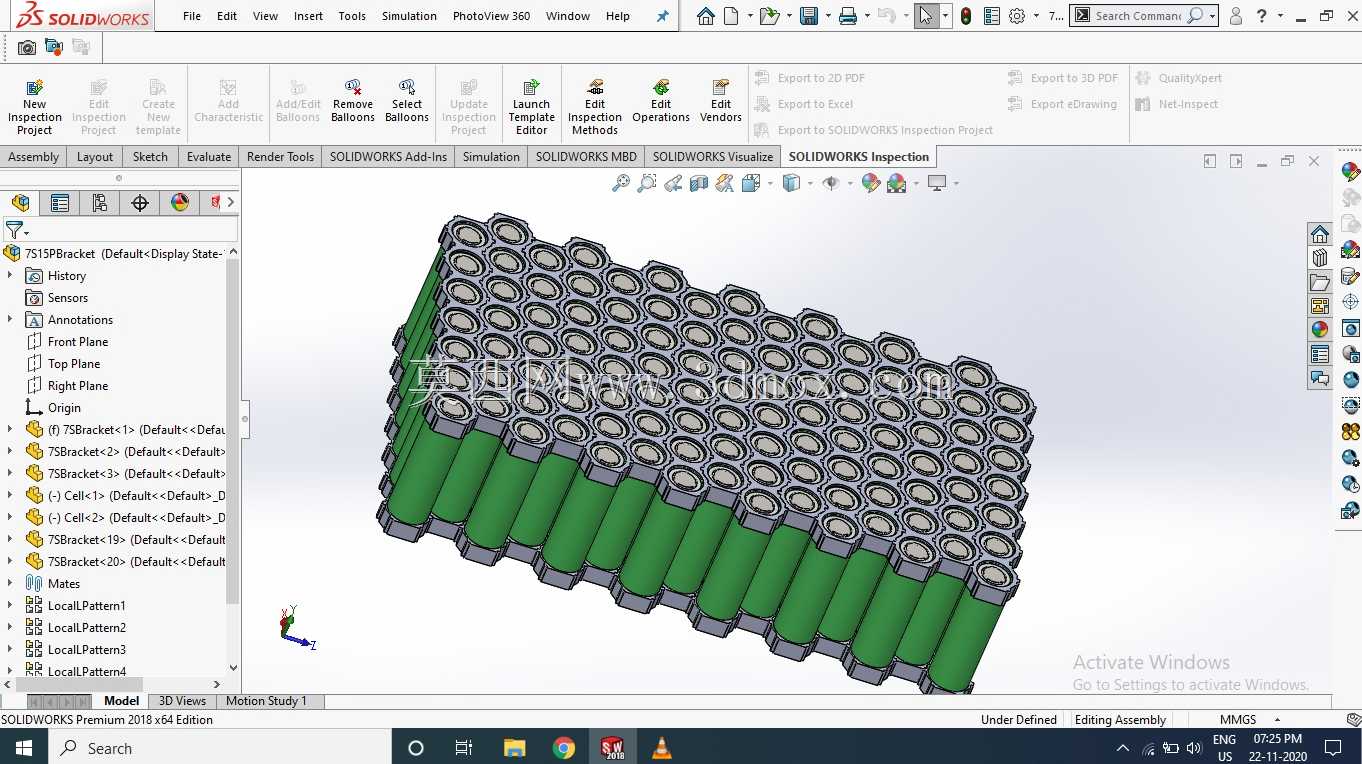
Task: Open the Edit Operations tool
Action: pyautogui.click(x=661, y=101)
